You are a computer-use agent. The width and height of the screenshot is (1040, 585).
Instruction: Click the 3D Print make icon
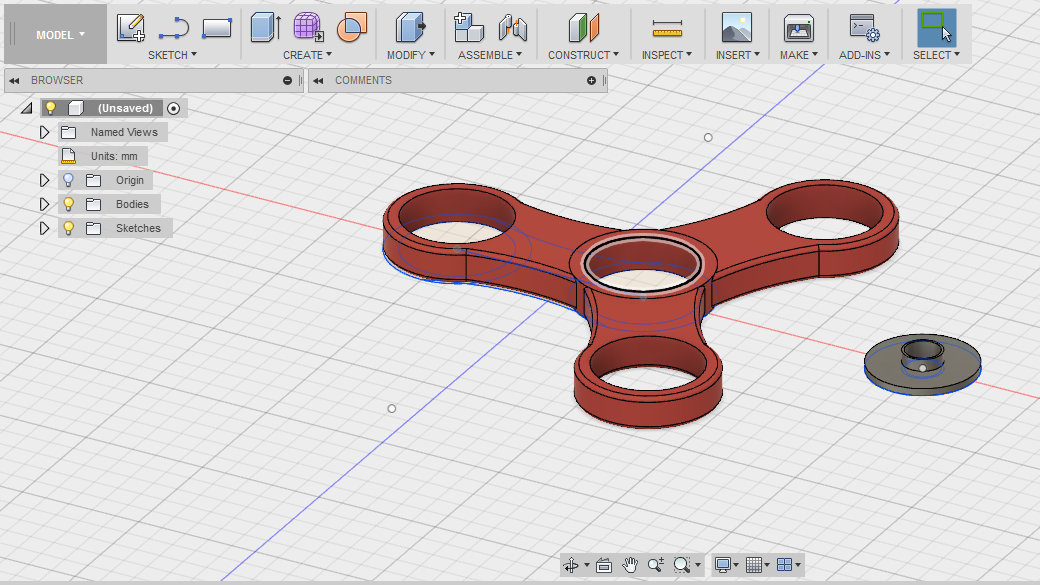(799, 28)
